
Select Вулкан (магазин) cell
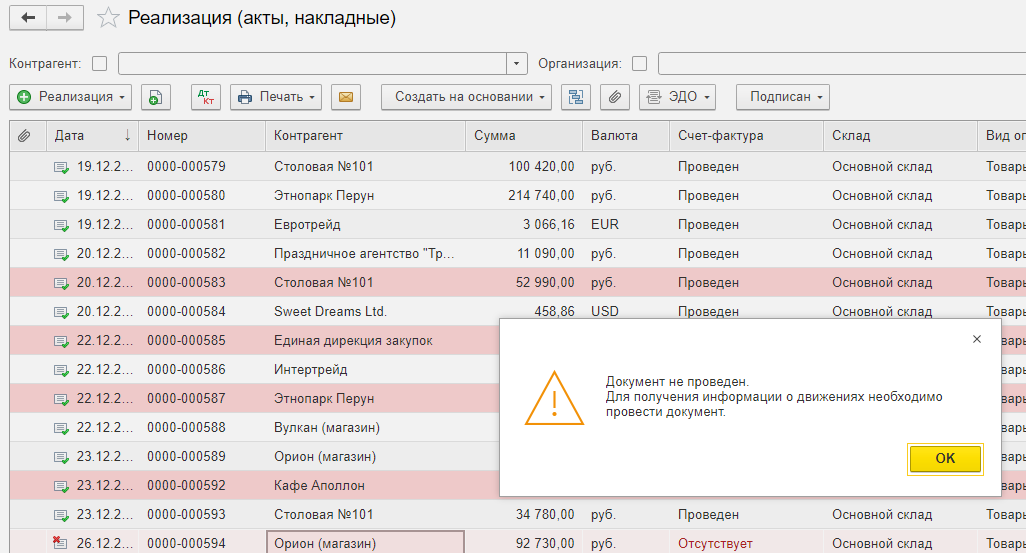pyautogui.click(x=365, y=427)
